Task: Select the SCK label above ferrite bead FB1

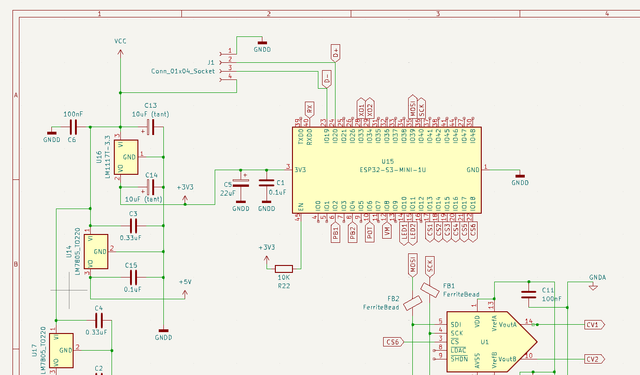Action: (430, 267)
